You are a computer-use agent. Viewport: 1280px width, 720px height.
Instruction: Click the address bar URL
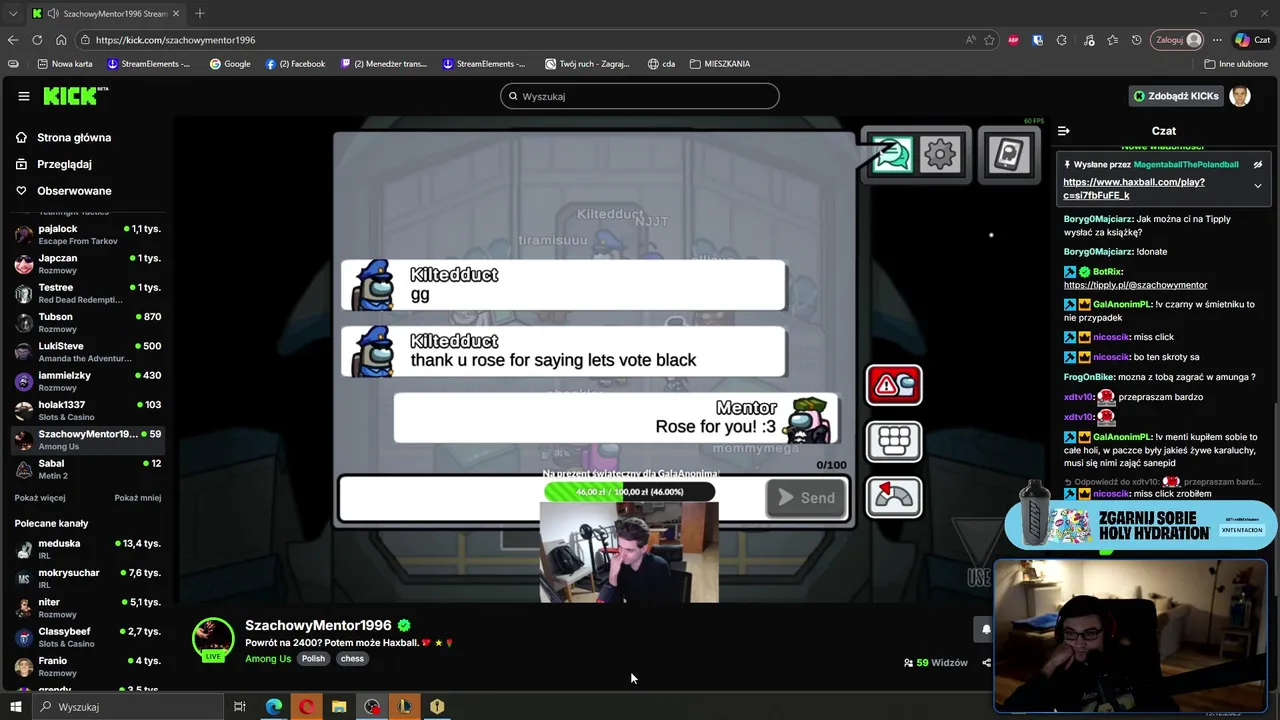point(176,40)
